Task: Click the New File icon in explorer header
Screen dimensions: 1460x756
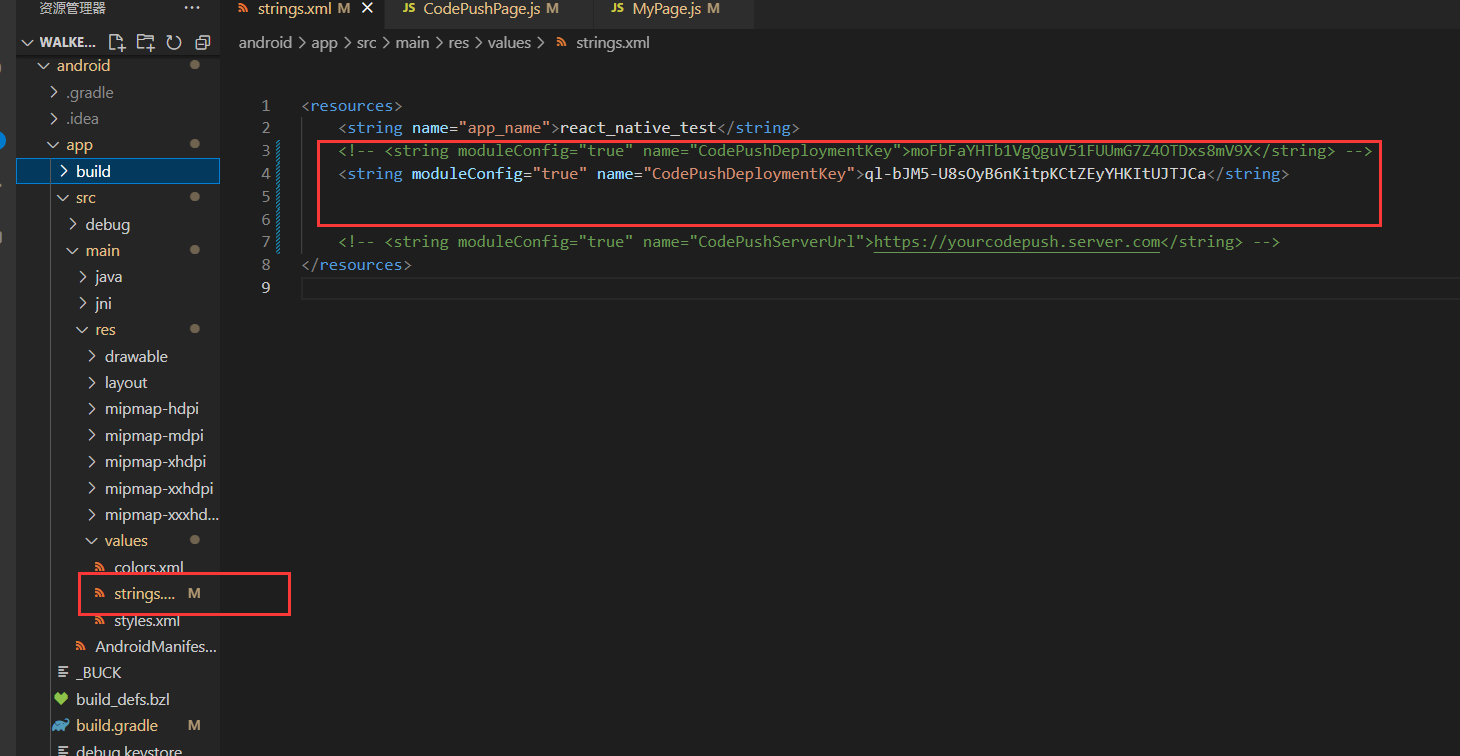Action: 117,42
